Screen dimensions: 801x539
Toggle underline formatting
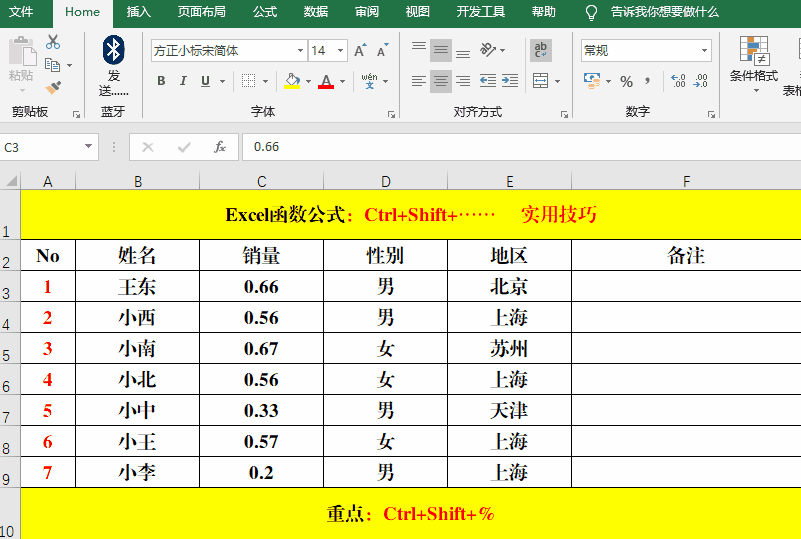point(205,81)
